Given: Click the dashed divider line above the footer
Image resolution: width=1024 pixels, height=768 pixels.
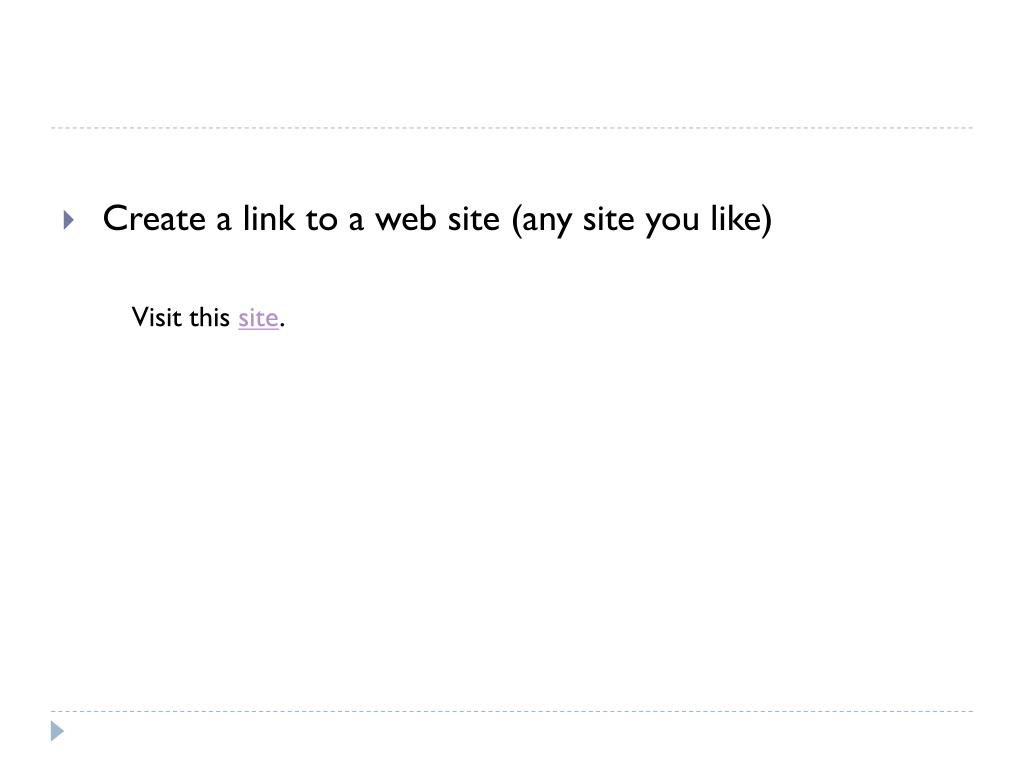Looking at the screenshot, I should click(512, 711).
